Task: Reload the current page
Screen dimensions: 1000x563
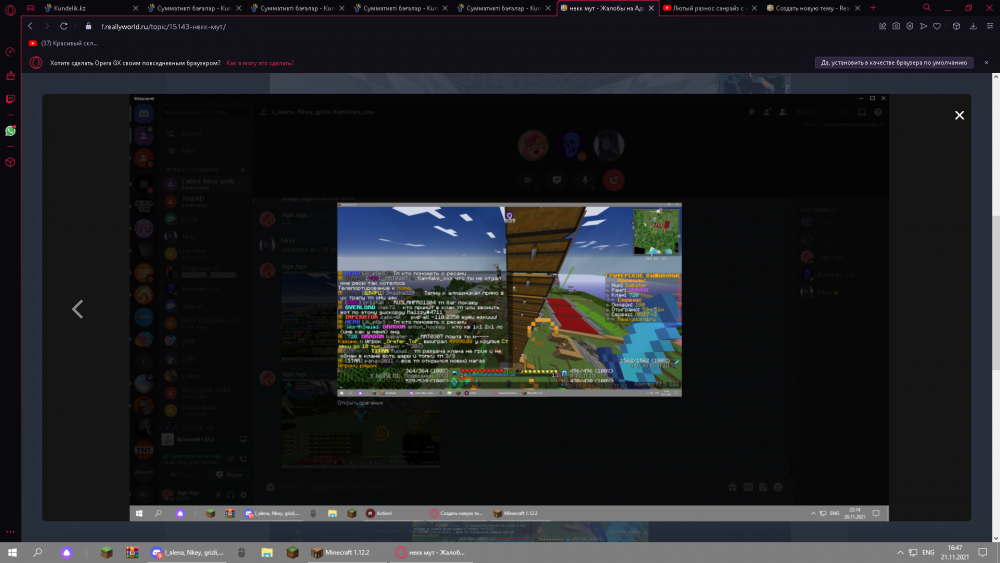Action: 64,26
